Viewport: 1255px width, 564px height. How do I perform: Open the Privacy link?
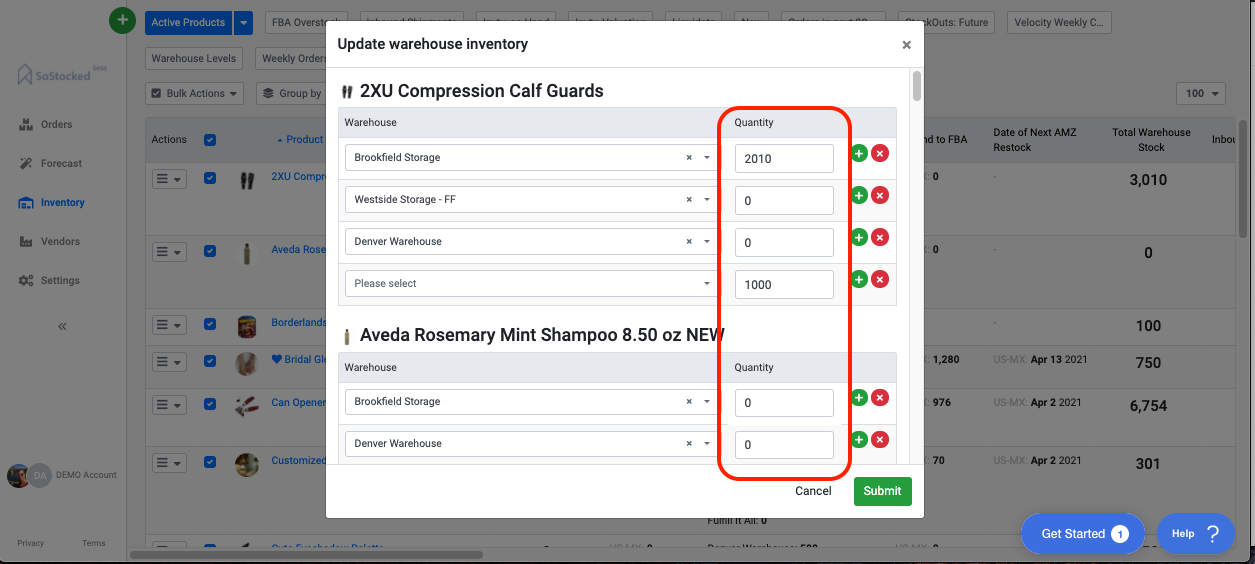coord(31,543)
